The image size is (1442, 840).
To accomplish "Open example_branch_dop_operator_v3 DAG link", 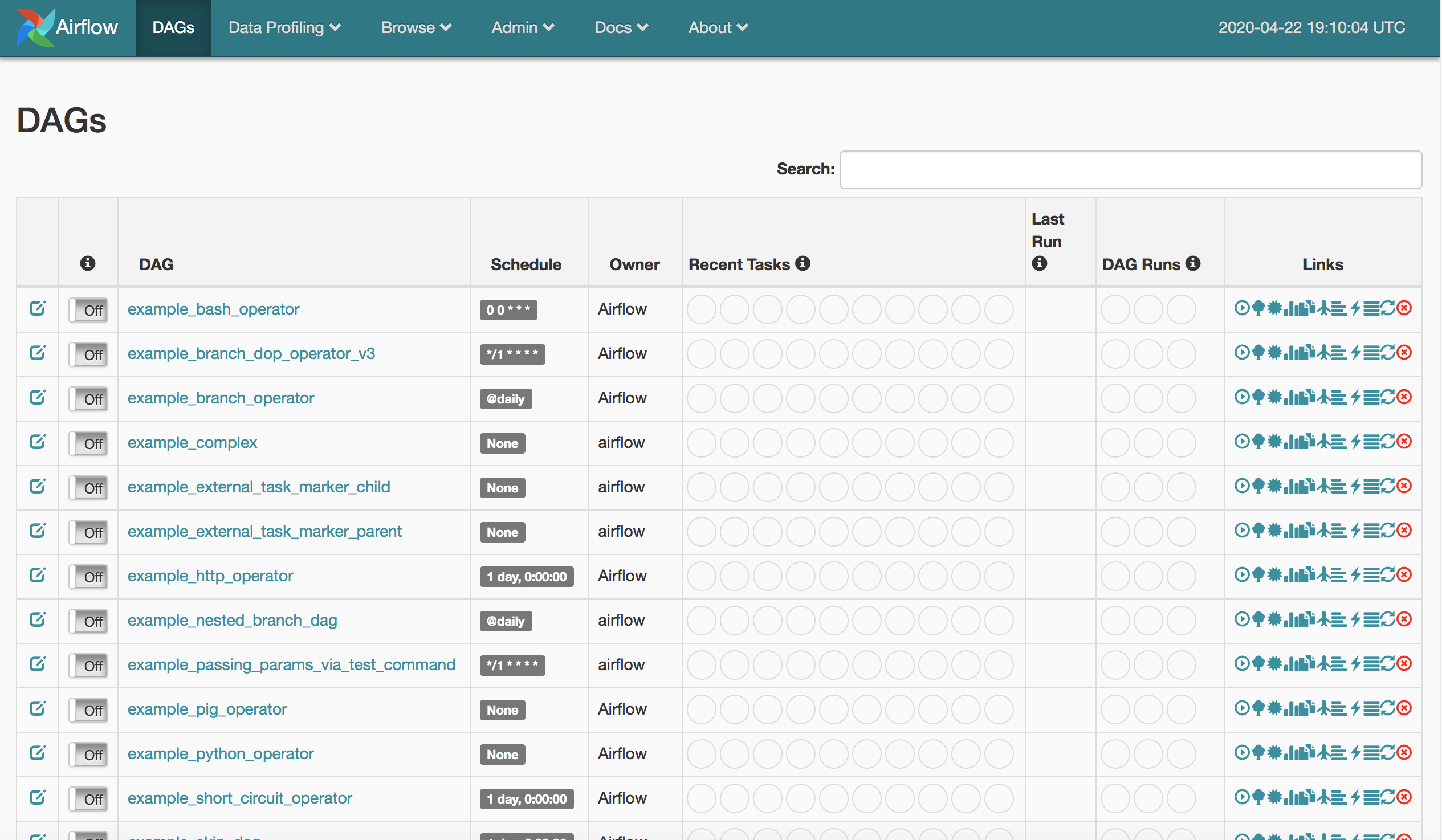I will (251, 354).
